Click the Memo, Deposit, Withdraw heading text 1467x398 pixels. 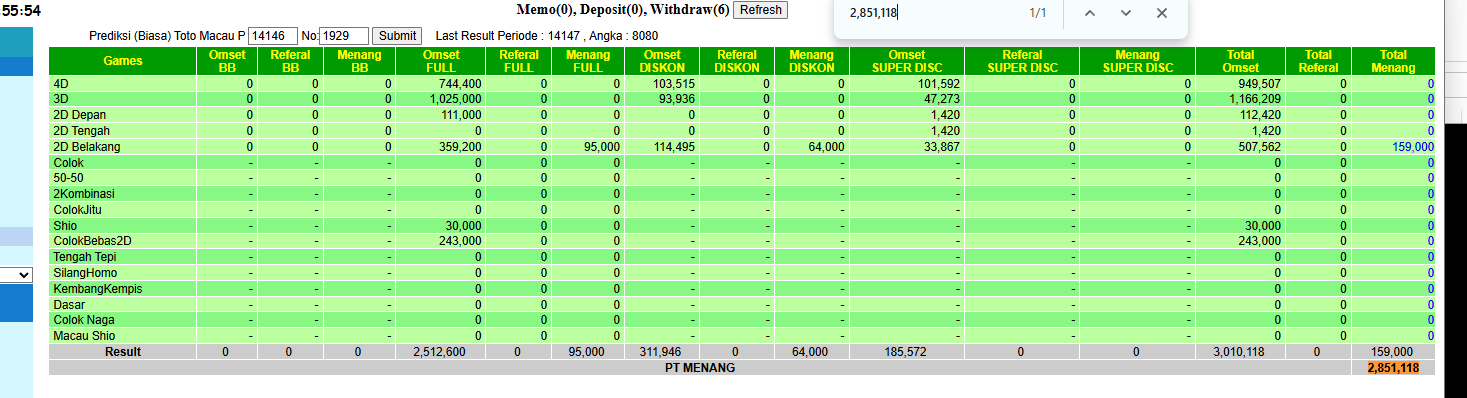click(623, 10)
